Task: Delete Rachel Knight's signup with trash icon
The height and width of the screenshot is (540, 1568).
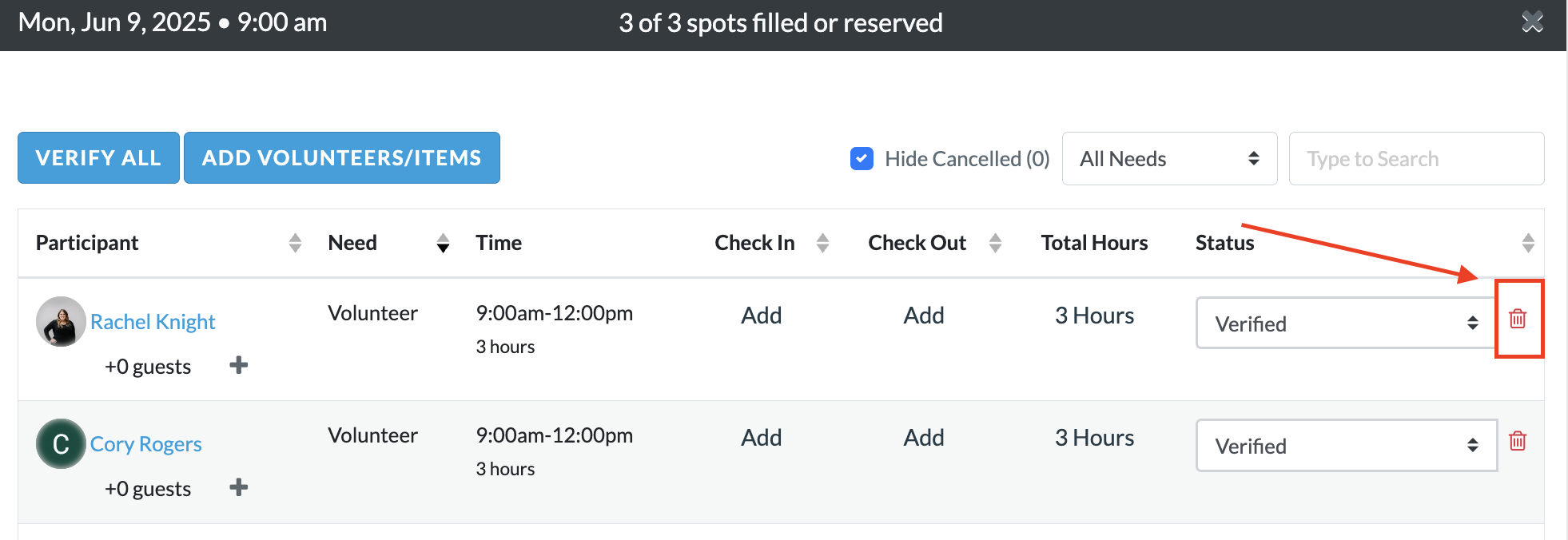Action: coord(1518,319)
